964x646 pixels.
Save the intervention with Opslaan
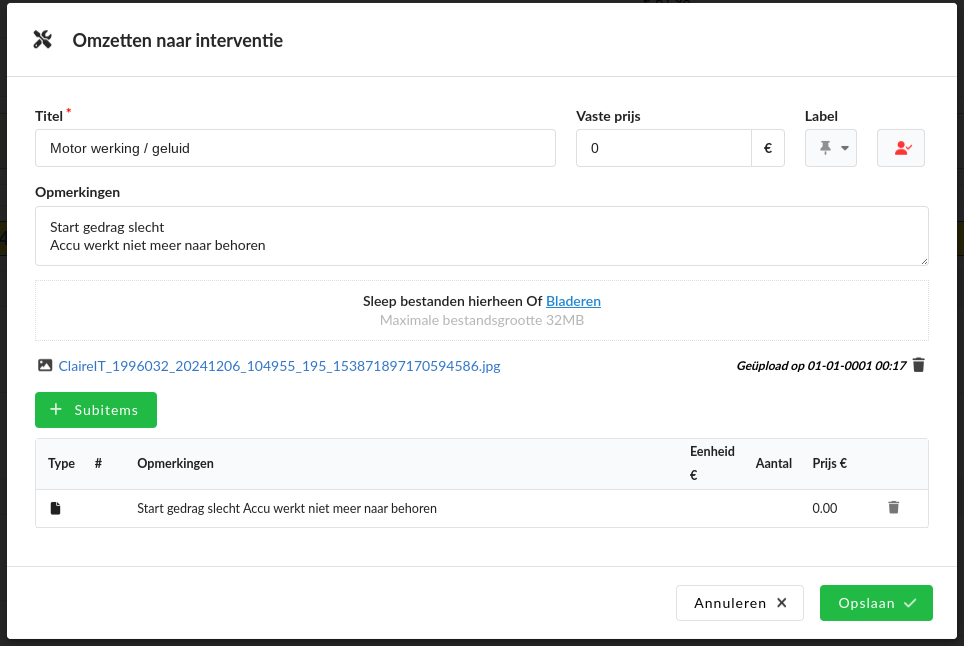click(876, 603)
